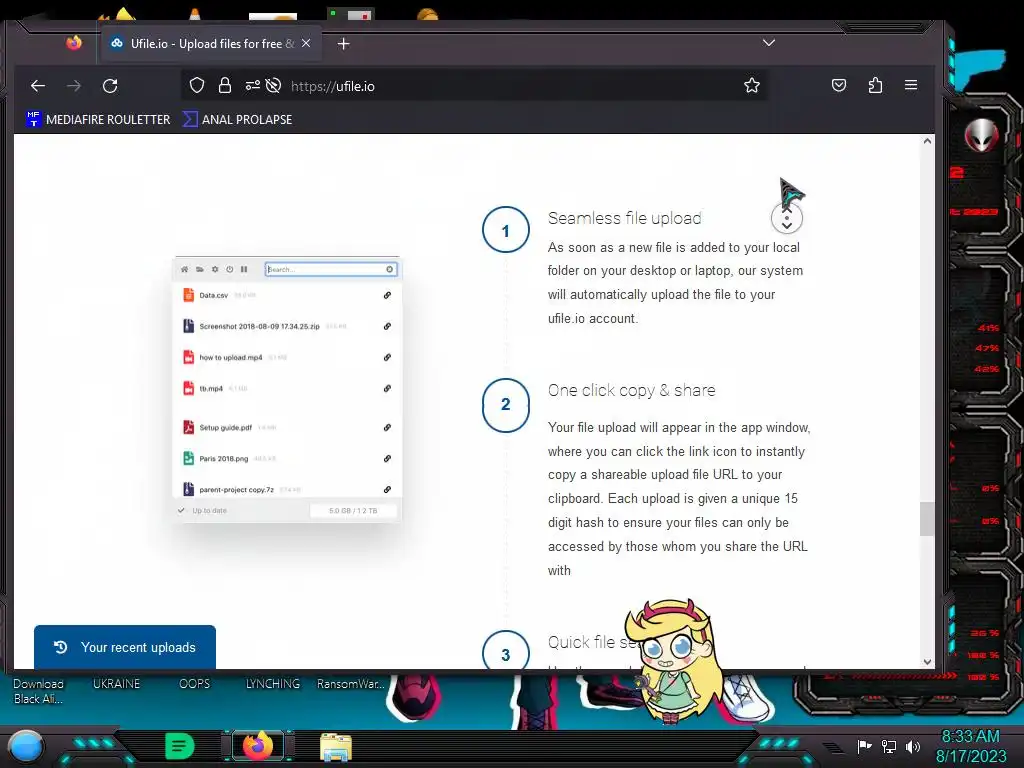Click the step 3 circle
This screenshot has height=768, width=1024.
(505, 651)
